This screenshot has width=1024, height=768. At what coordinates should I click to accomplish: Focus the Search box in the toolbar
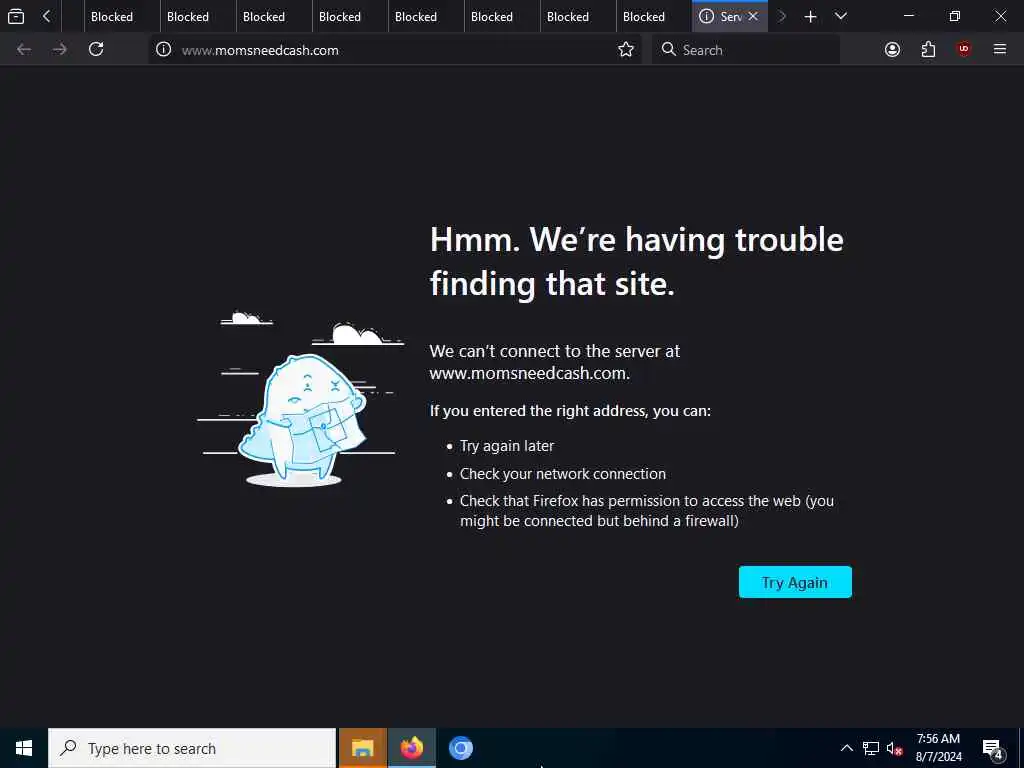pos(746,50)
